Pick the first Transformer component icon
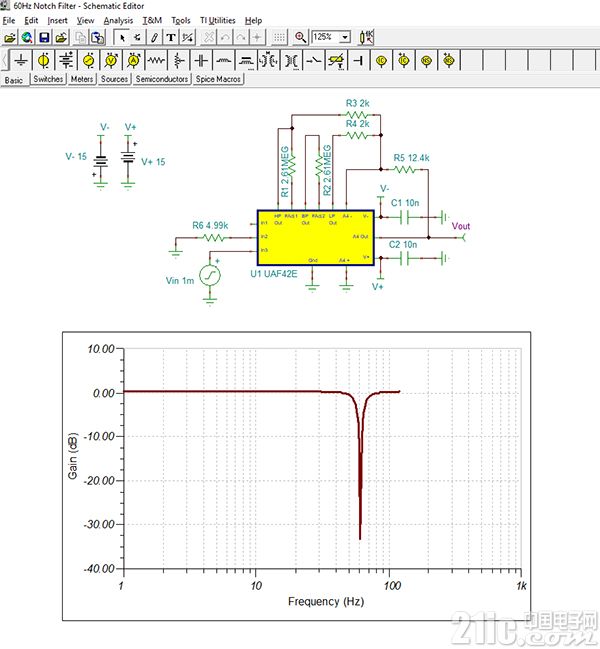This screenshot has height=649, width=600. click(x=269, y=60)
